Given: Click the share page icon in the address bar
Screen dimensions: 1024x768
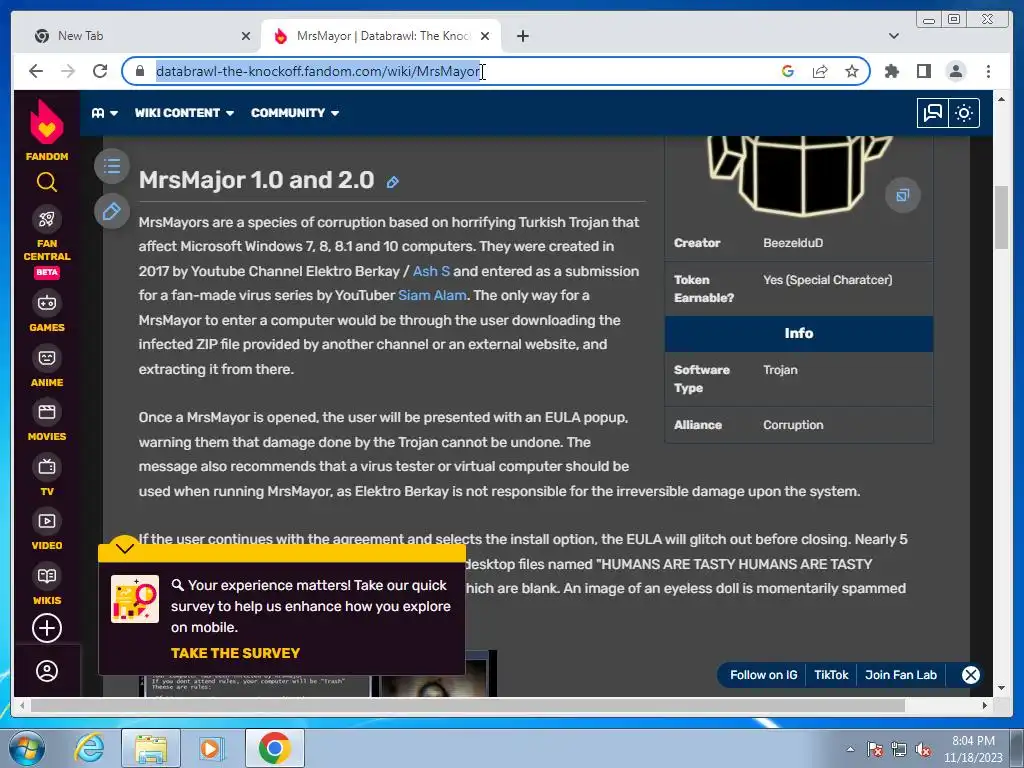Looking at the screenshot, I should pyautogui.click(x=820, y=71).
